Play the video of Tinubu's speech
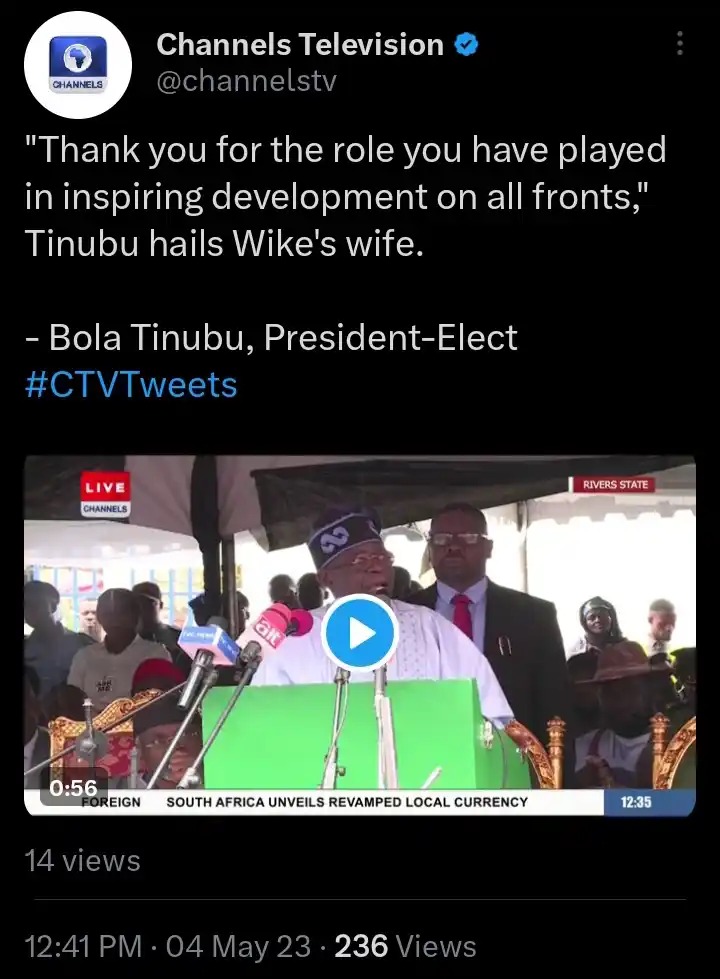 click(360, 633)
